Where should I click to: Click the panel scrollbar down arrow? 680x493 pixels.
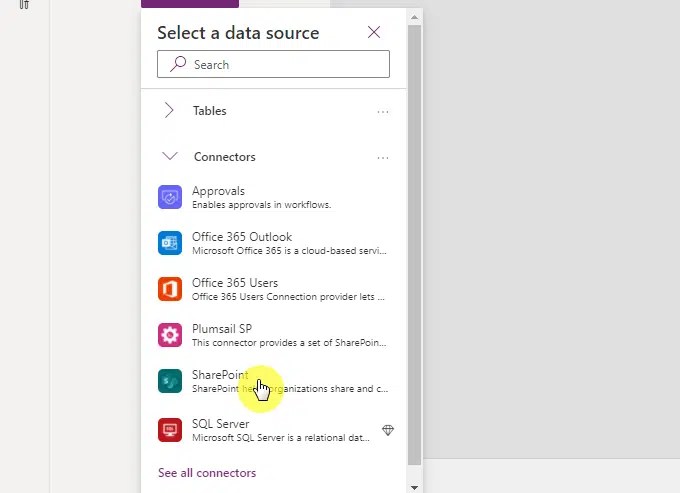pos(414,488)
